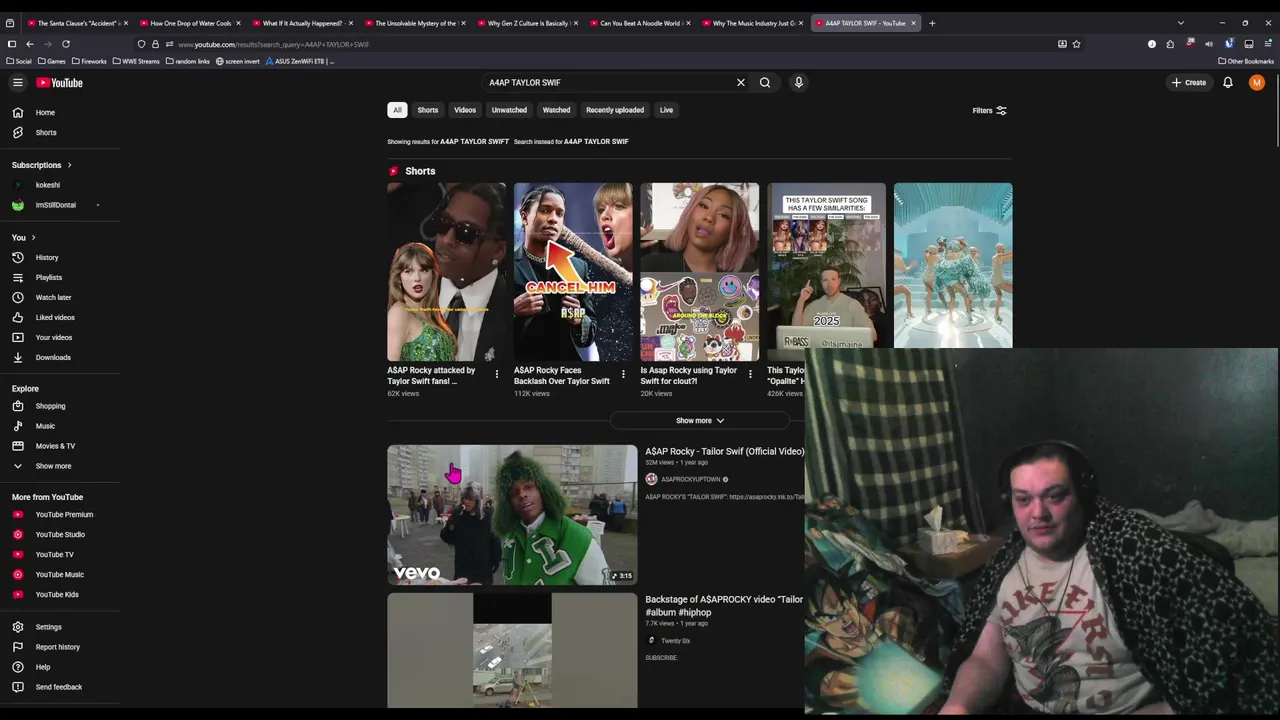Image resolution: width=1280 pixels, height=720 pixels.
Task: Select the Watched filter chip
Action: (x=556, y=110)
